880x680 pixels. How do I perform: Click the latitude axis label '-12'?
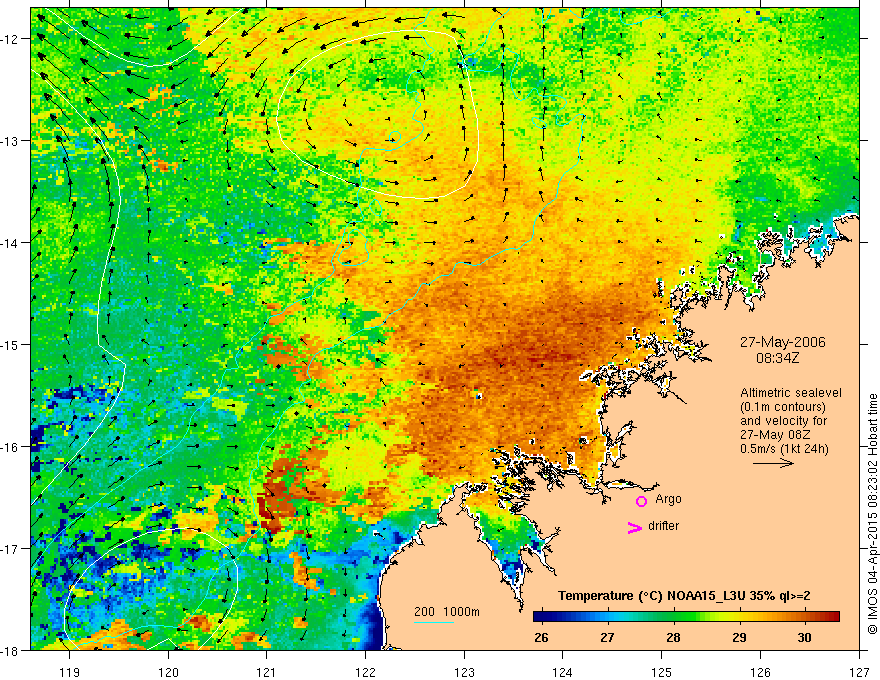(x=10, y=39)
